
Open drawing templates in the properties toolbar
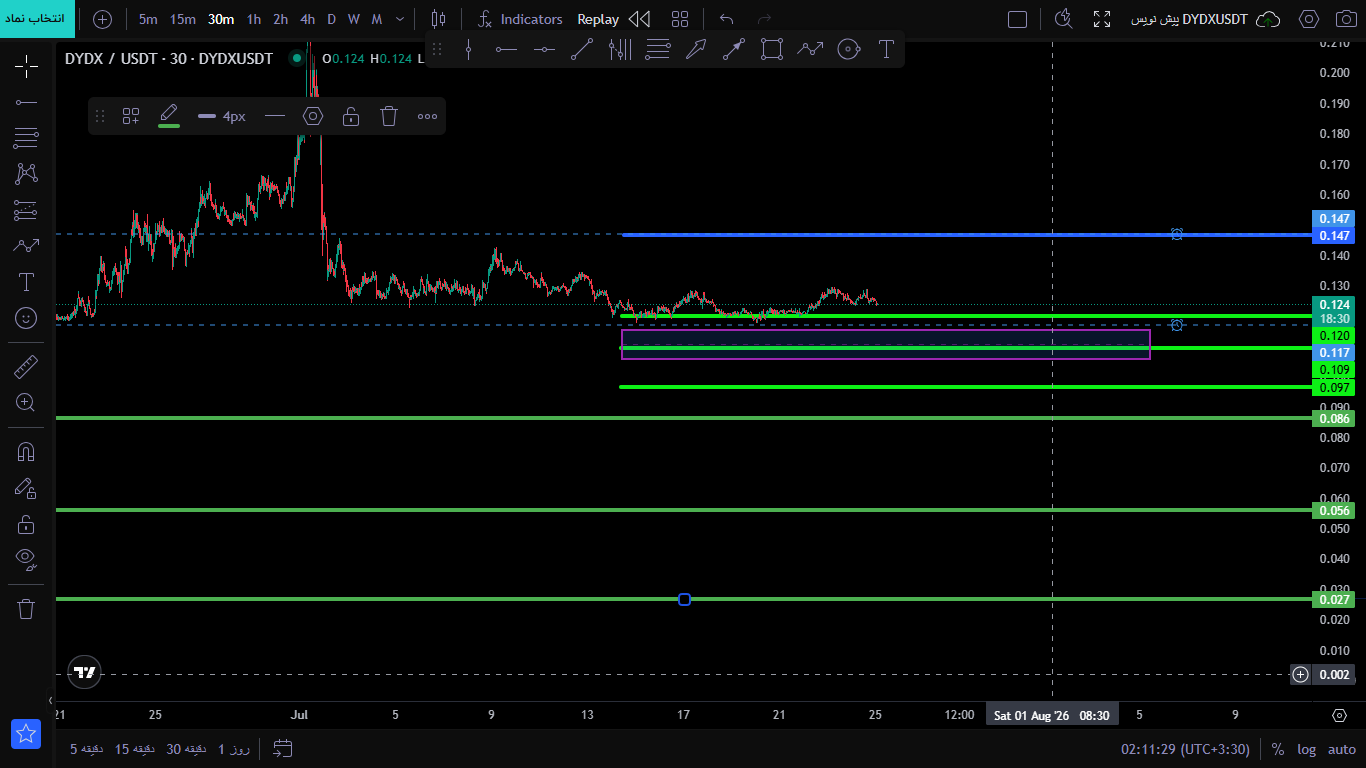[131, 116]
